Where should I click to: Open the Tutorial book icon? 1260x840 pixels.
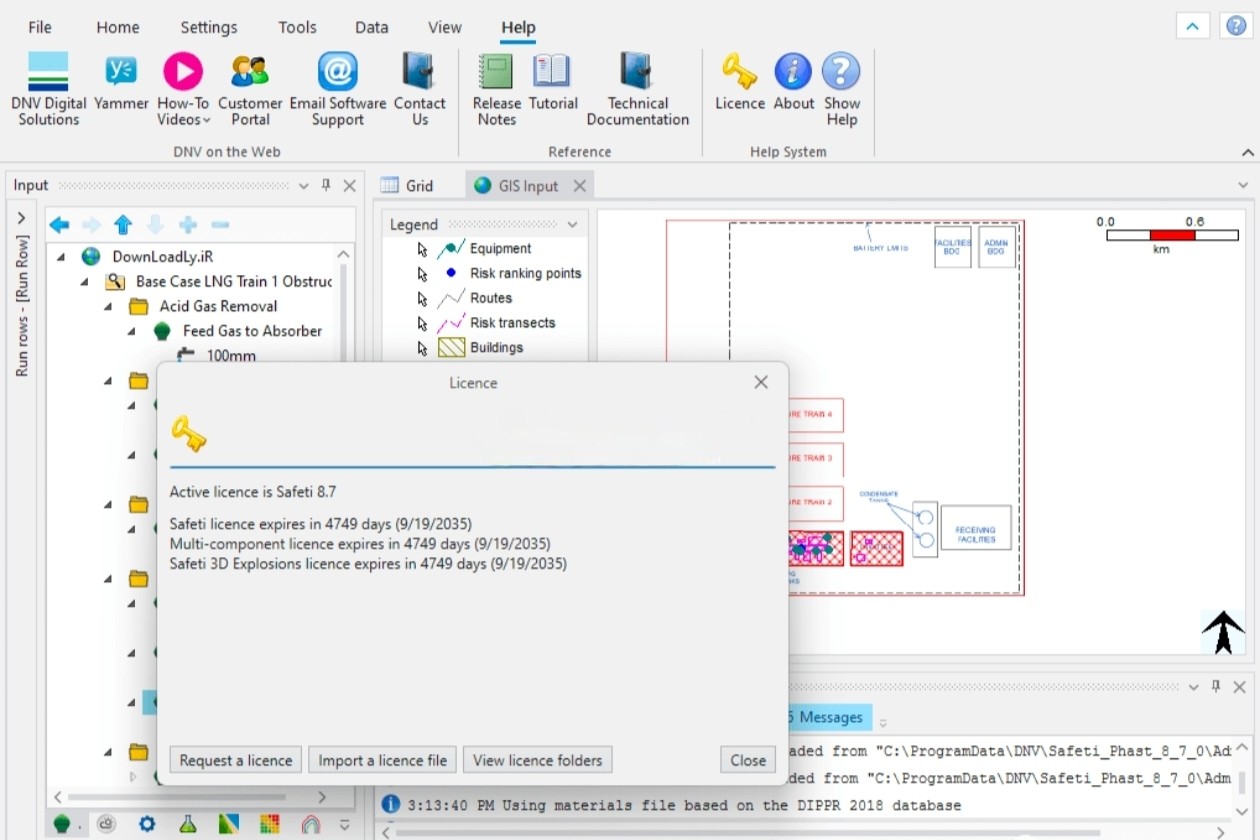[x=552, y=71]
